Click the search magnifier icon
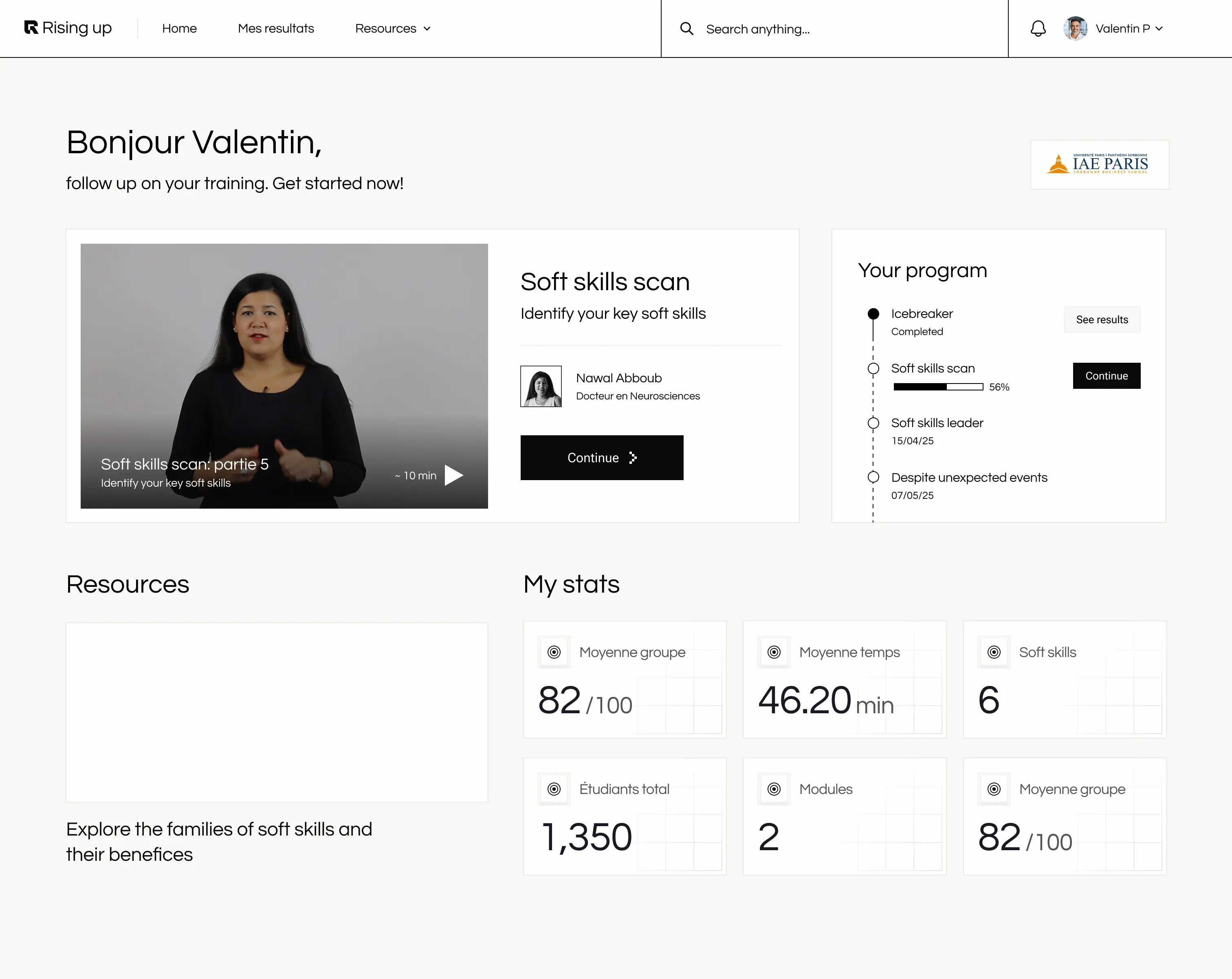1232x979 pixels. pyautogui.click(x=686, y=29)
